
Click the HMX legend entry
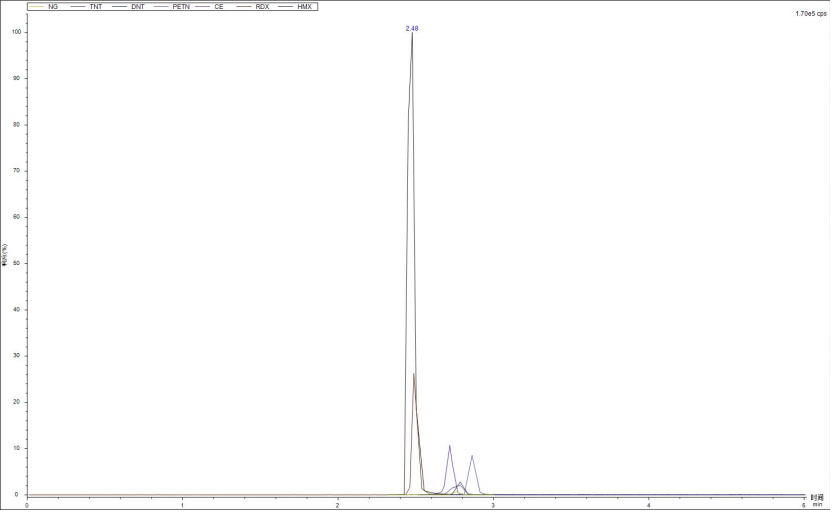tap(304, 7)
